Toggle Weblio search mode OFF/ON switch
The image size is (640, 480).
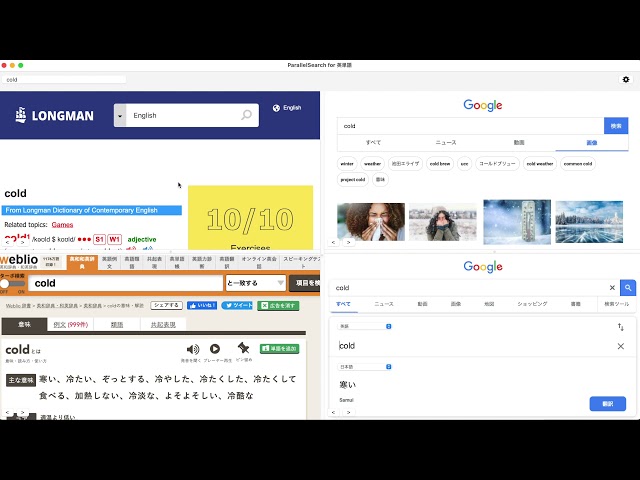[12, 284]
